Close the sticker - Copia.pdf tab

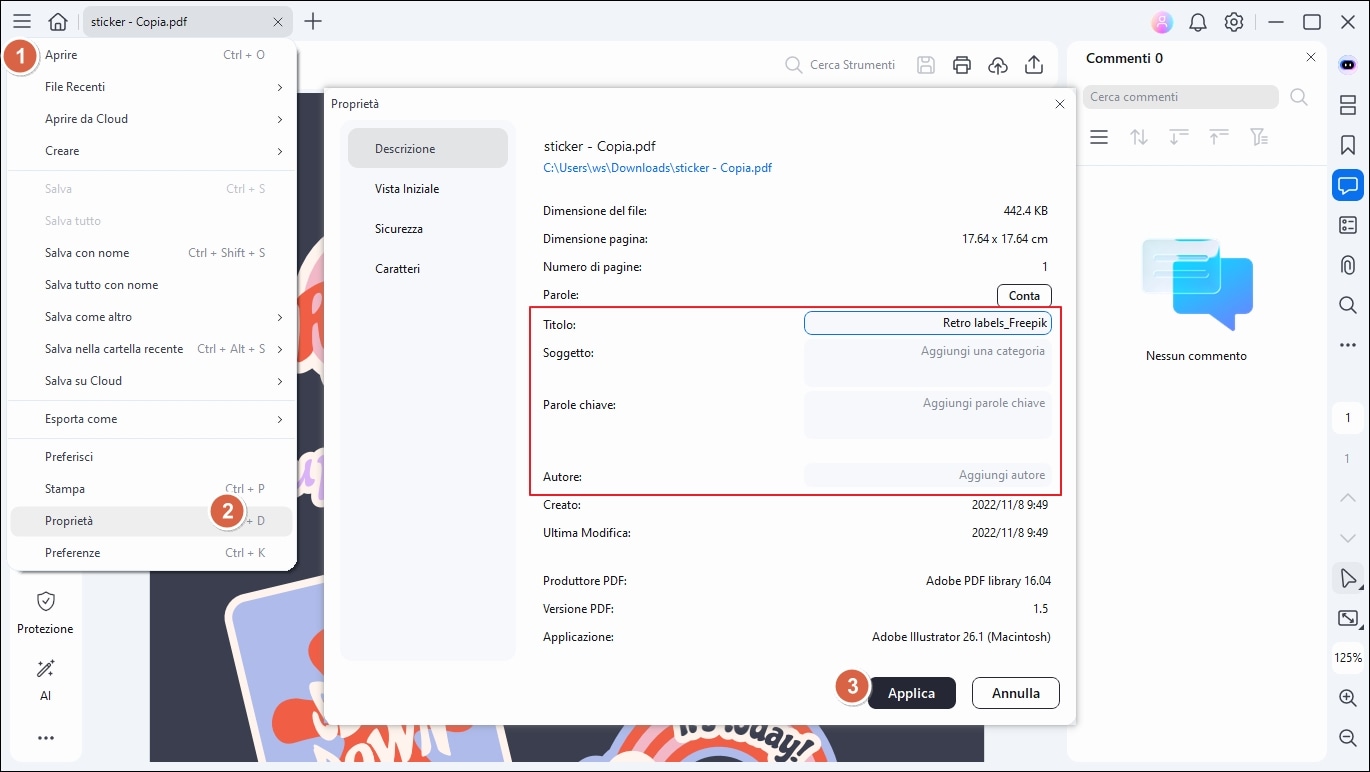(278, 21)
